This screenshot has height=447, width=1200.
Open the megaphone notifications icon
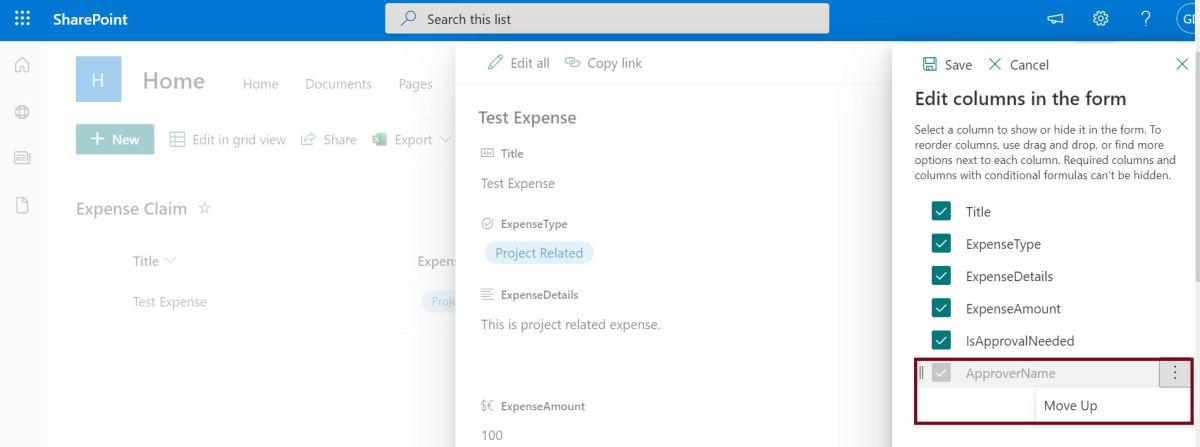[1055, 19]
